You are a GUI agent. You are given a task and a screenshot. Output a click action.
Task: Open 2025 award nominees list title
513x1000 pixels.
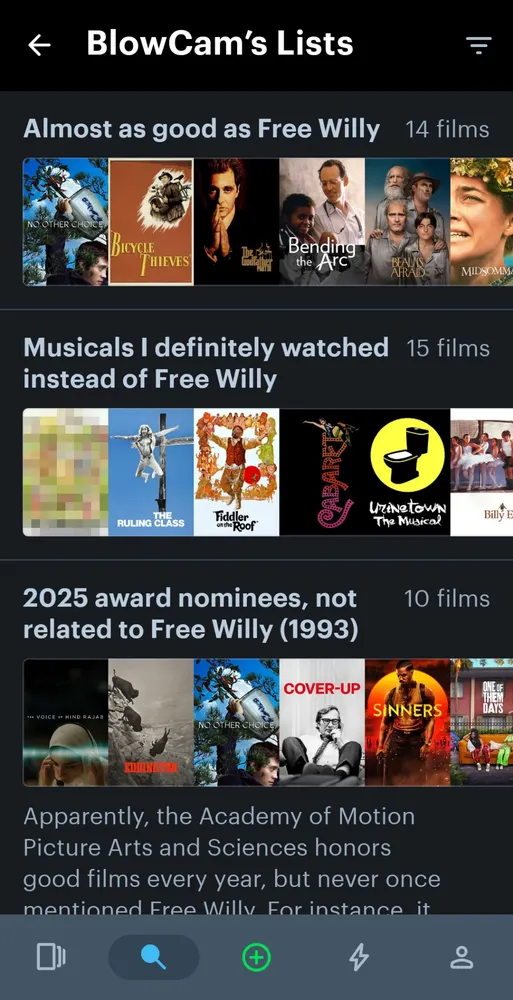(x=190, y=614)
